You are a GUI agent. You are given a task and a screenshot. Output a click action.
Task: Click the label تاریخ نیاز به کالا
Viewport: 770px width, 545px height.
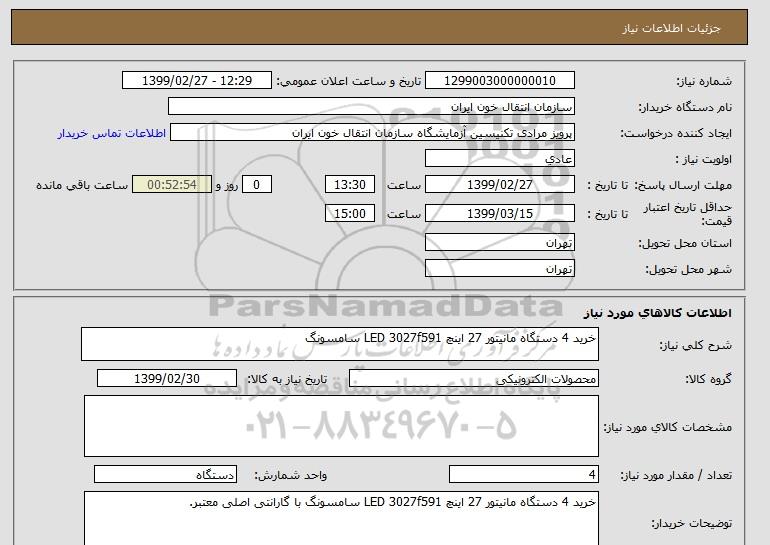pyautogui.click(x=287, y=379)
